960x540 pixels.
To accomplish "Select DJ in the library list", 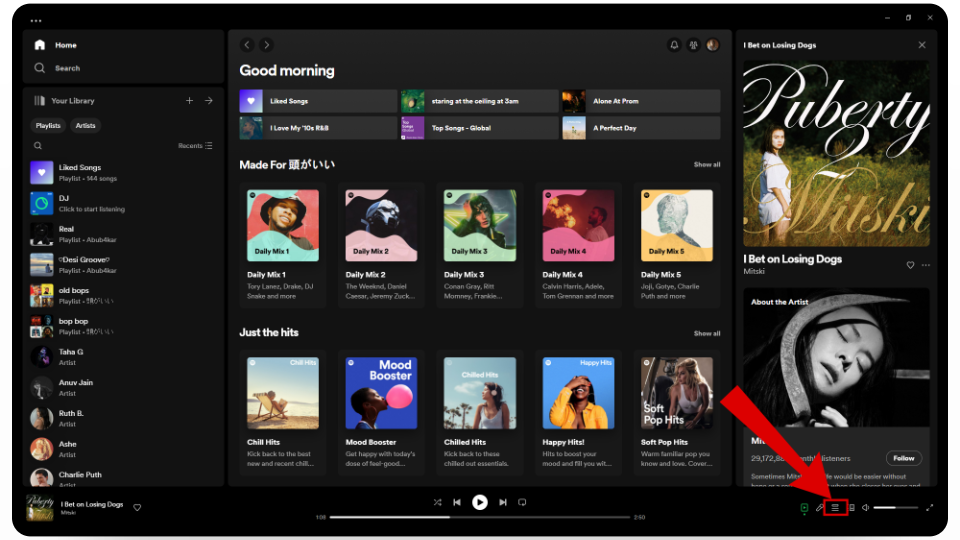I will tap(122, 203).
